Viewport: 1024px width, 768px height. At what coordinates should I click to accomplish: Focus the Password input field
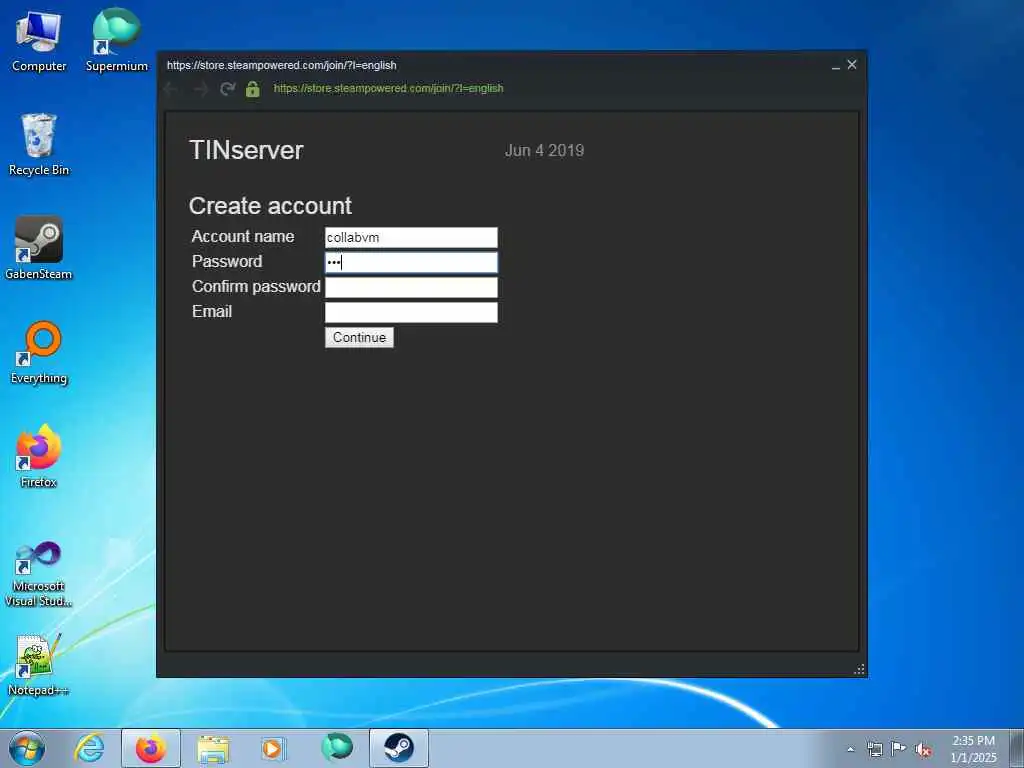[x=411, y=263]
